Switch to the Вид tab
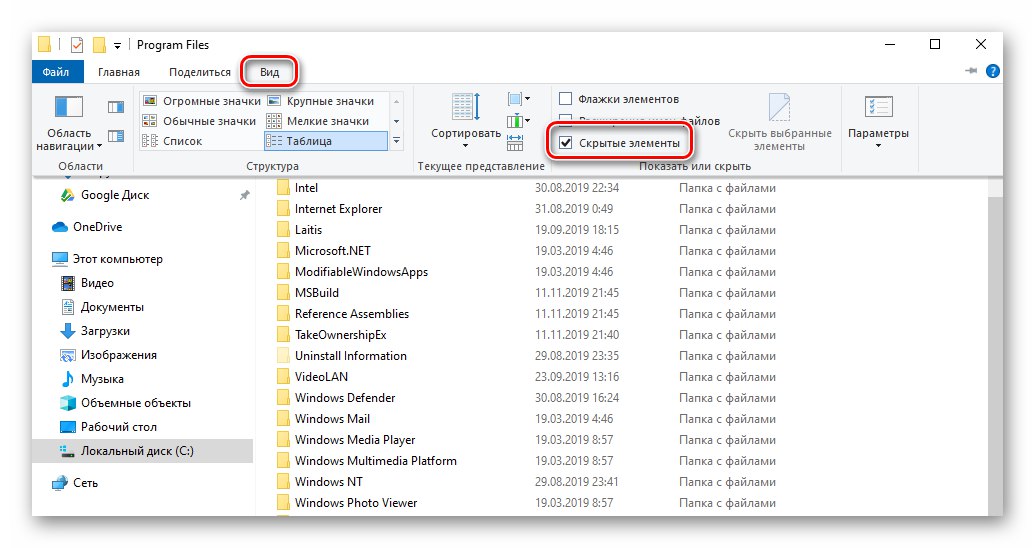1035x548 pixels. tap(269, 72)
